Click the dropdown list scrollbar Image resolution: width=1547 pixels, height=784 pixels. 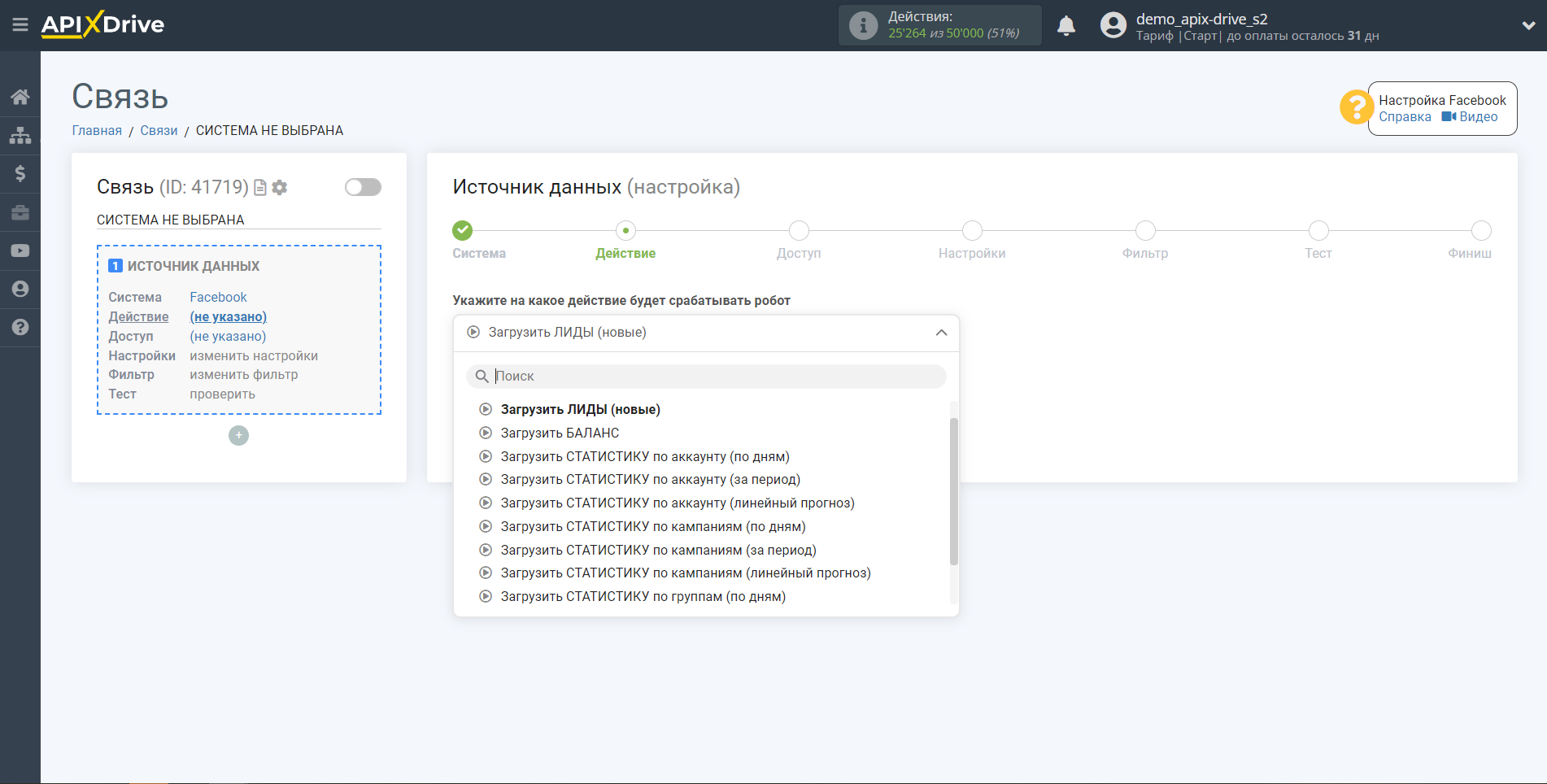[x=954, y=491]
